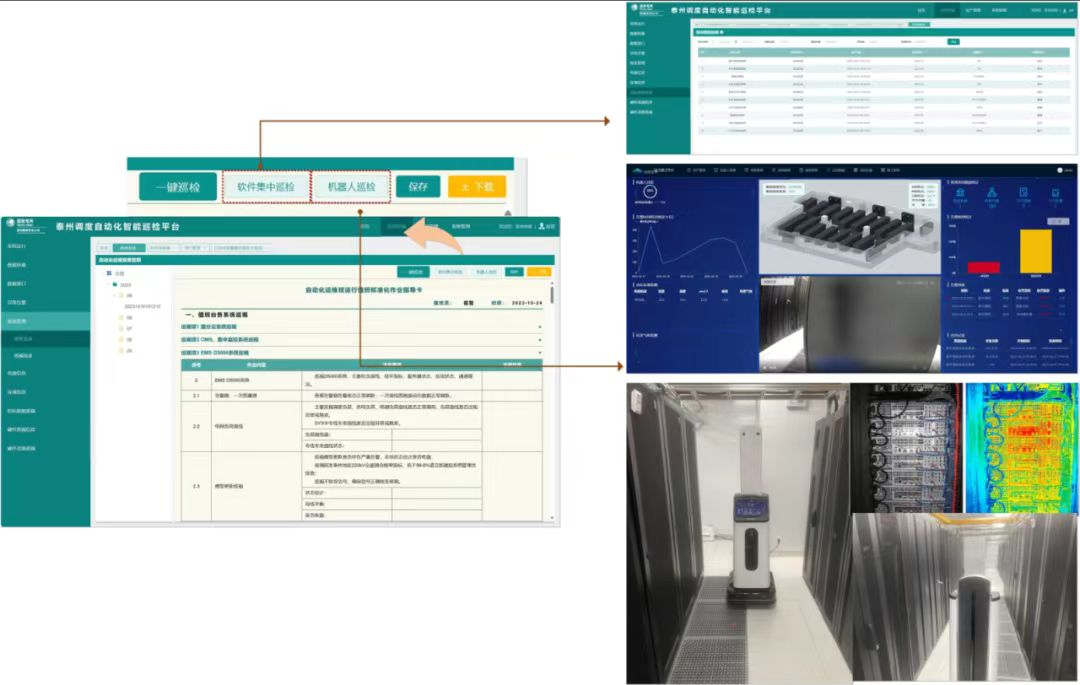
Task: Select the highlighted sidebar item in top-right window
Action: (658, 92)
